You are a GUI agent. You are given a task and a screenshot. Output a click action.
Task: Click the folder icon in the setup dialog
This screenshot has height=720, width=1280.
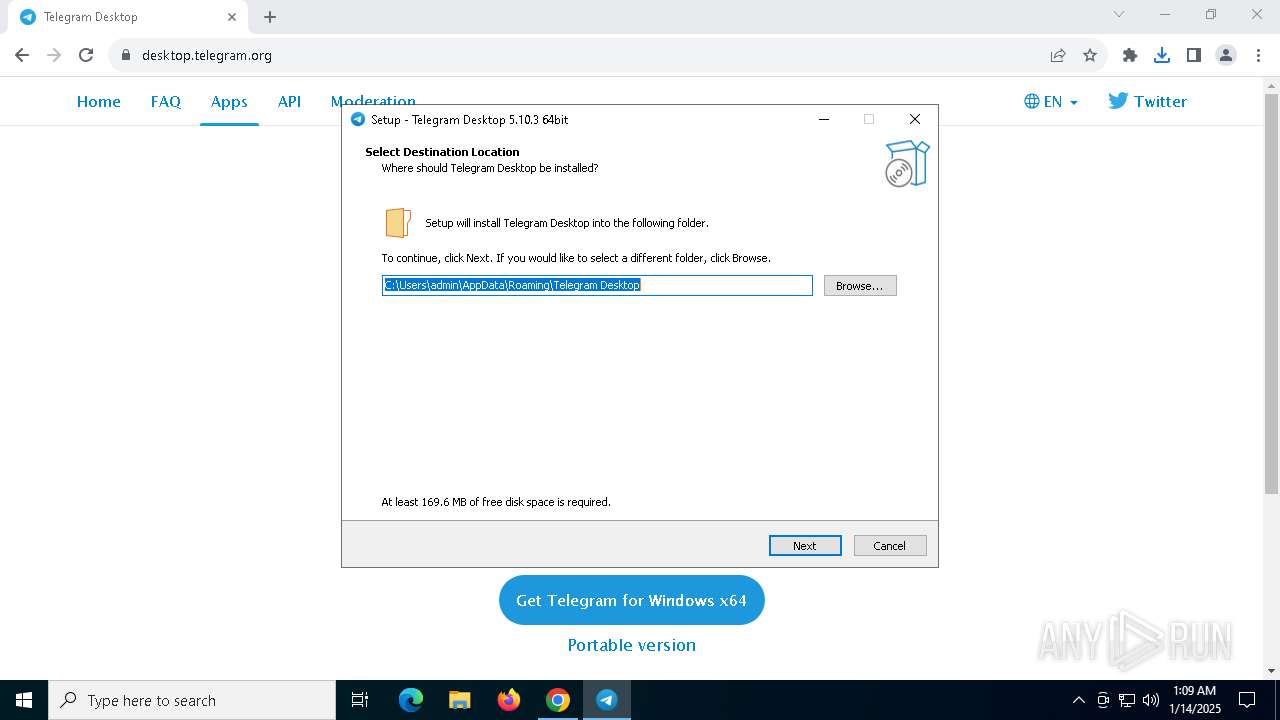point(398,222)
